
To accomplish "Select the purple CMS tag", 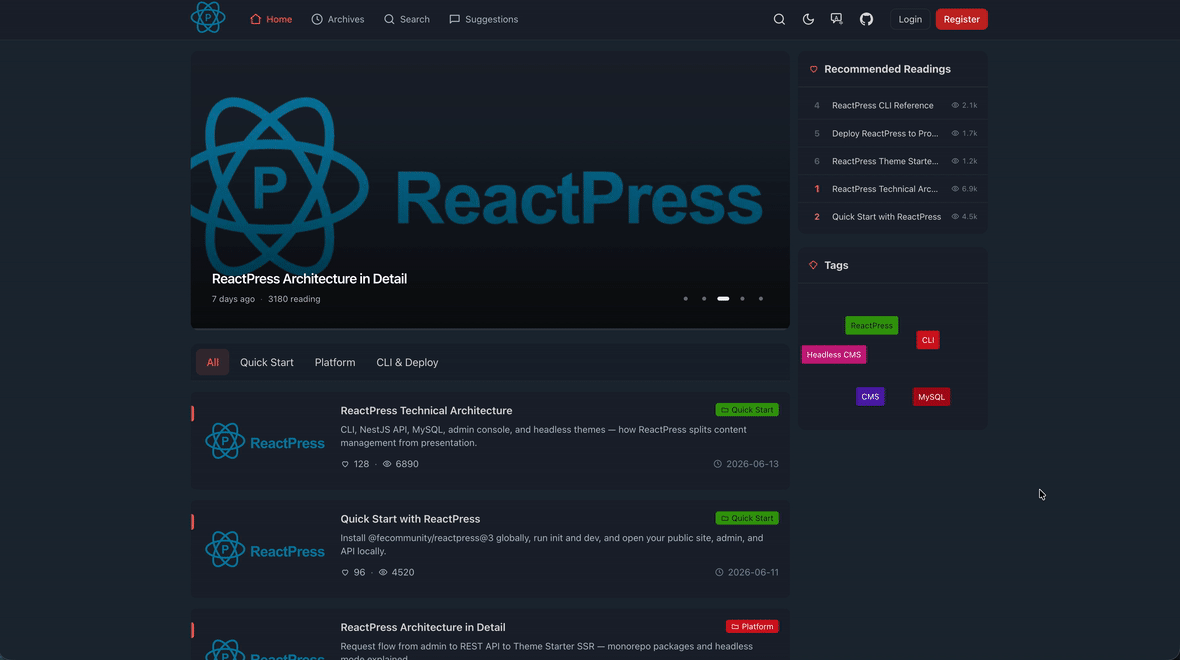I will click(870, 397).
